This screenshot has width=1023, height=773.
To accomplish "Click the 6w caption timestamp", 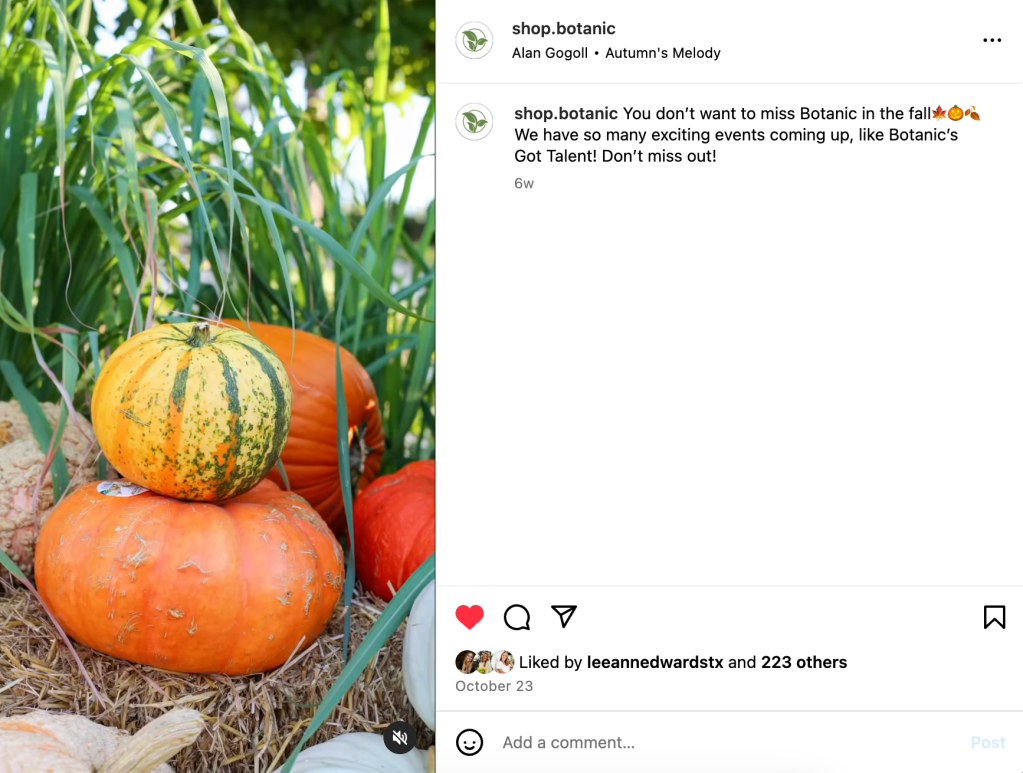I will point(524,183).
